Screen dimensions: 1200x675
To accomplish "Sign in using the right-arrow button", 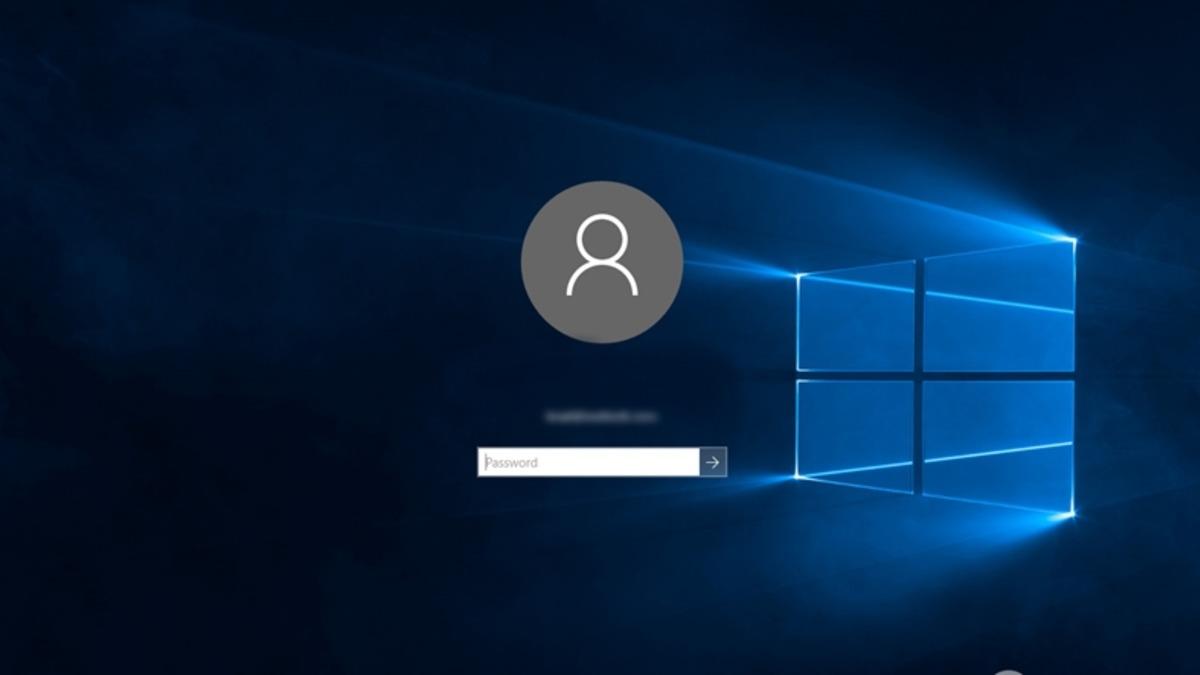I will tap(713, 462).
